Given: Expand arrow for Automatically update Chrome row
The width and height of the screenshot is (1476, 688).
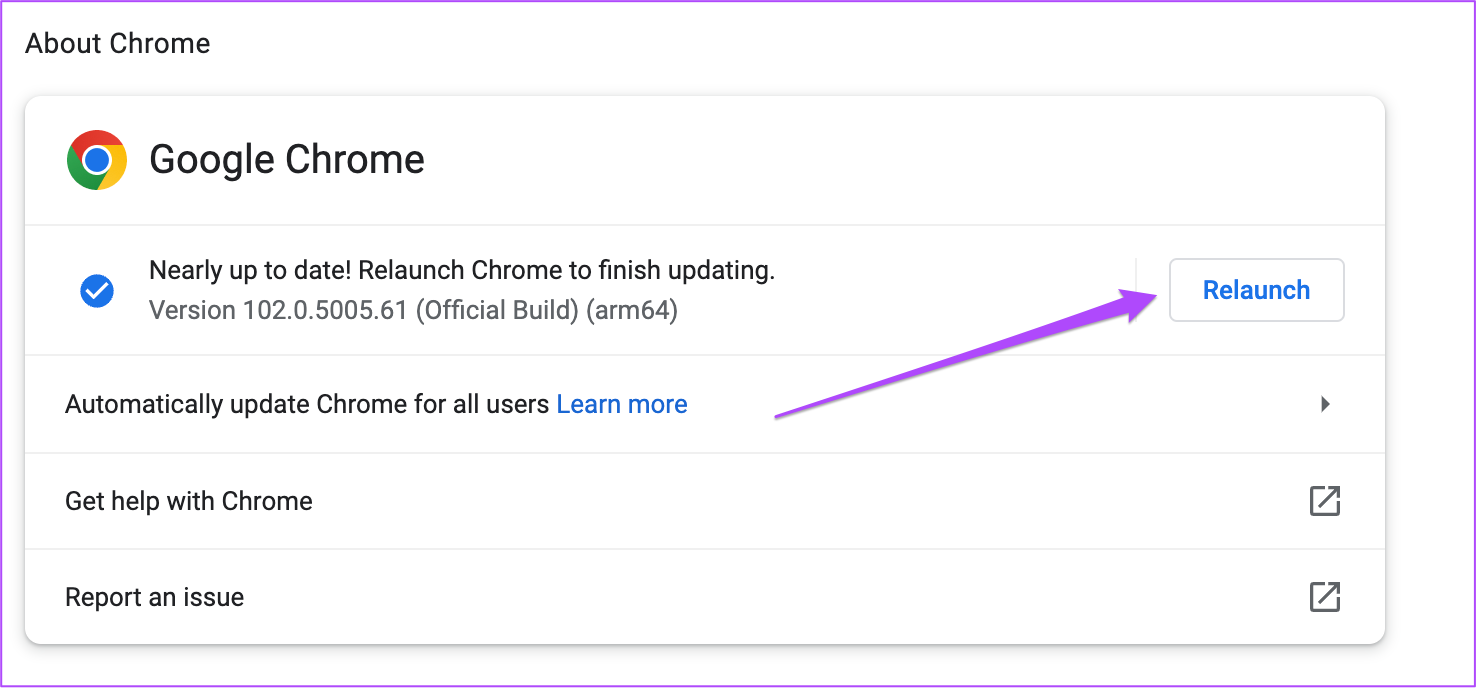Looking at the screenshot, I should 1325,404.
